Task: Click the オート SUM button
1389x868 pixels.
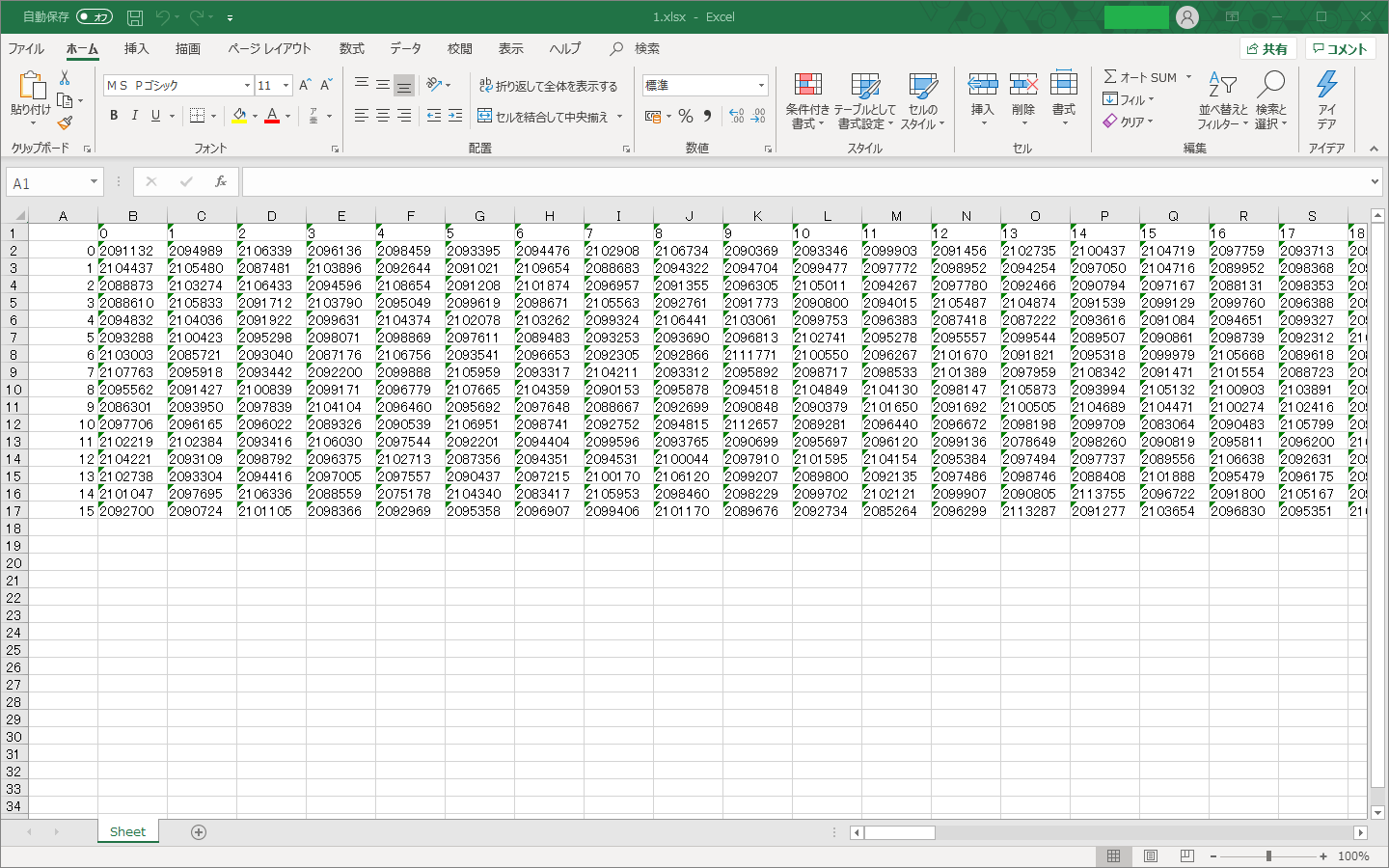Action: (x=1140, y=77)
